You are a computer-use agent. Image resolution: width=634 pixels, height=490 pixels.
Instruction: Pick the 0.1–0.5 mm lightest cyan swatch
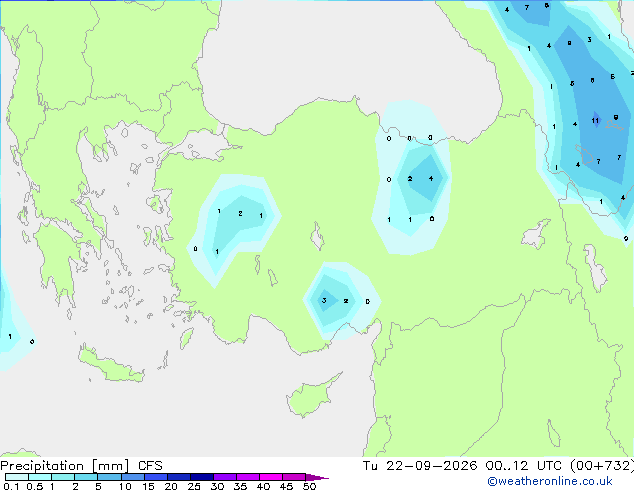coord(17,477)
